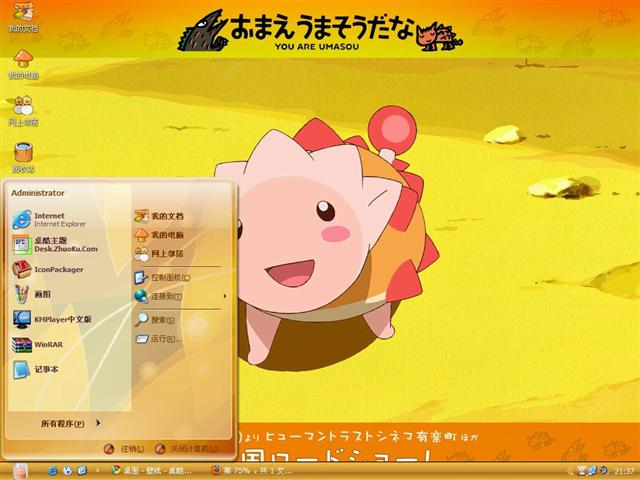Click the Administrator user name
This screenshot has height=480, width=640.
tap(38, 193)
